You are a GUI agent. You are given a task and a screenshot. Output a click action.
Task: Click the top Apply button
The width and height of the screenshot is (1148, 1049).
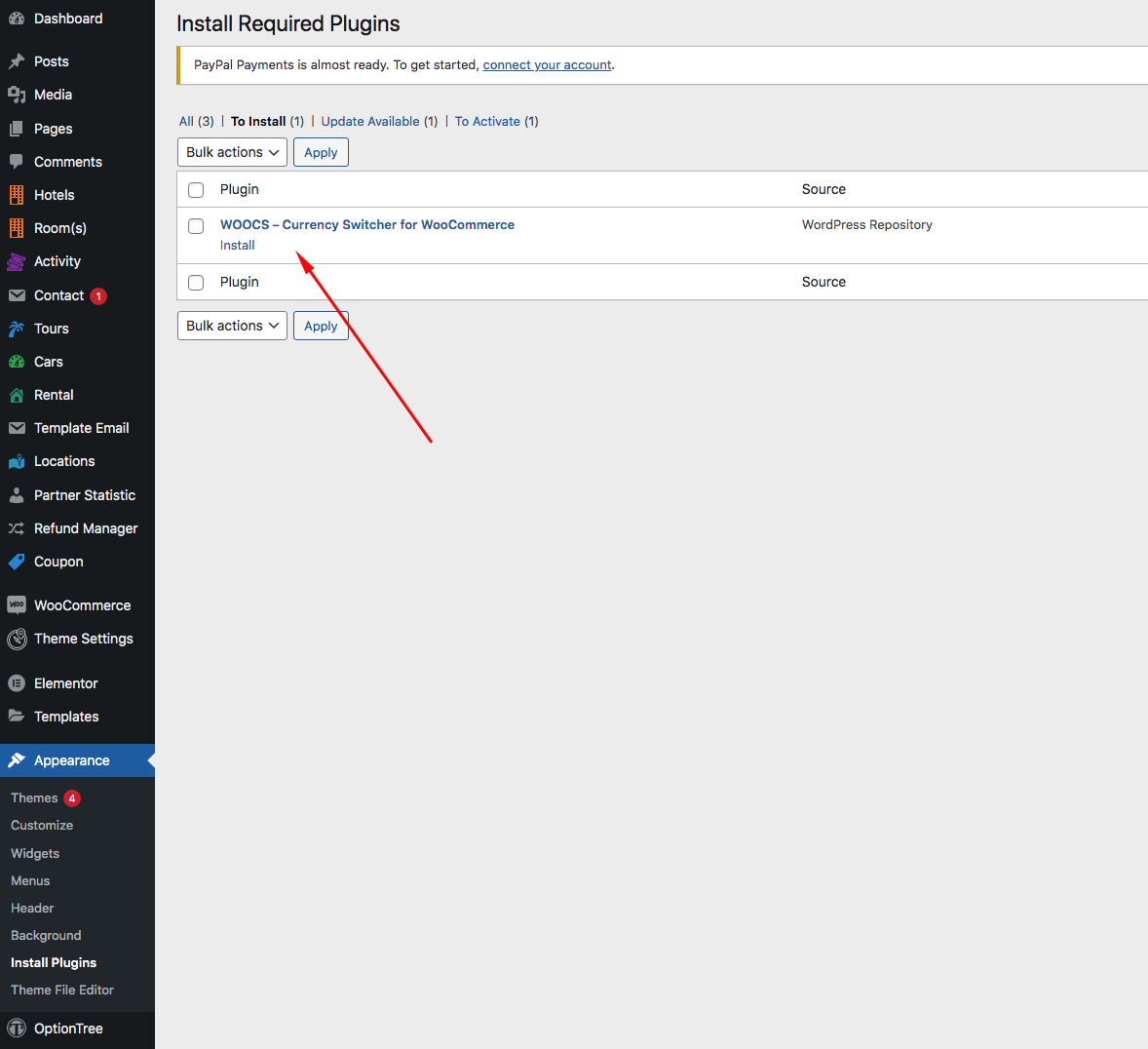(x=321, y=152)
